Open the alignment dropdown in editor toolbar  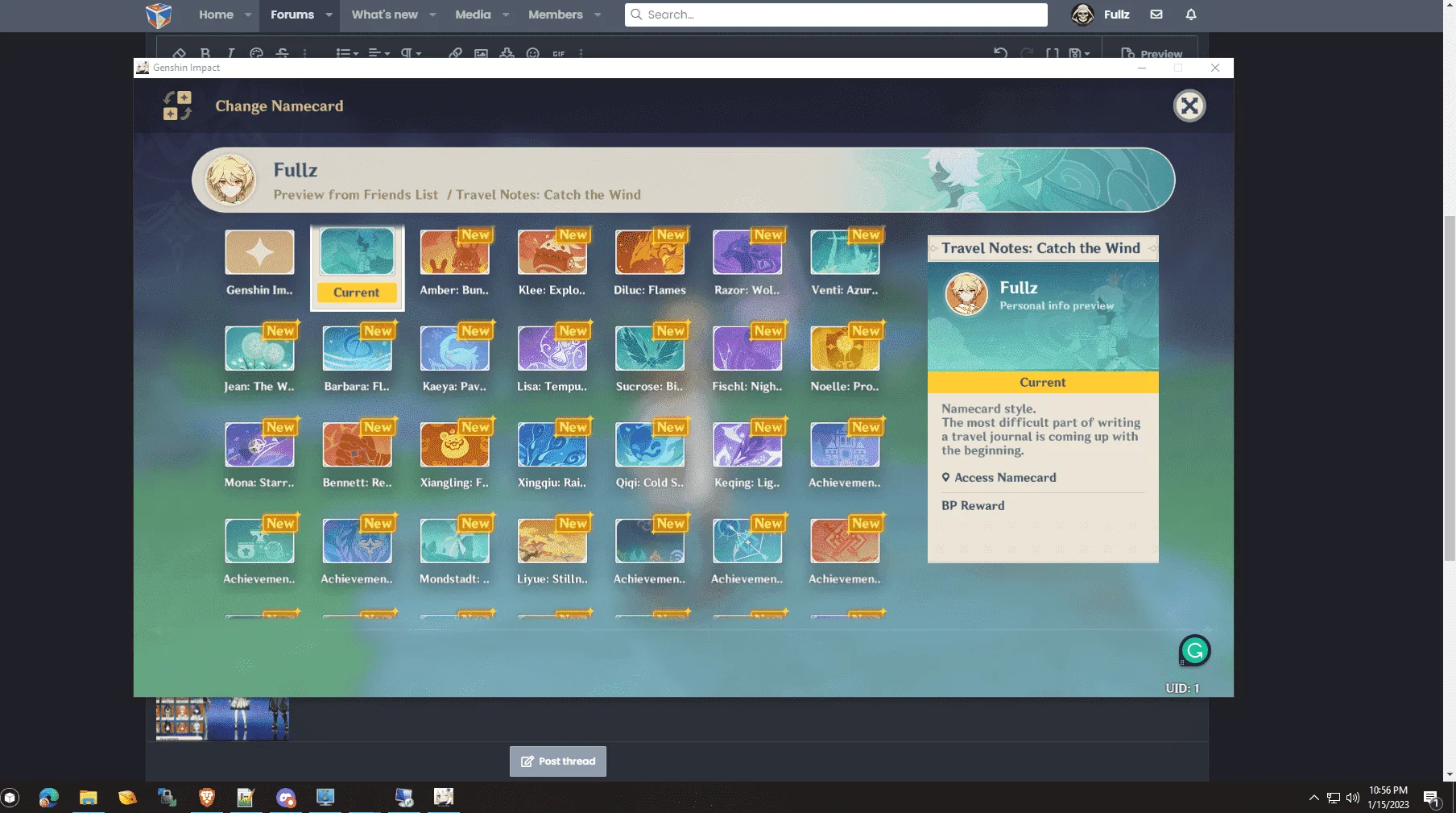378,53
